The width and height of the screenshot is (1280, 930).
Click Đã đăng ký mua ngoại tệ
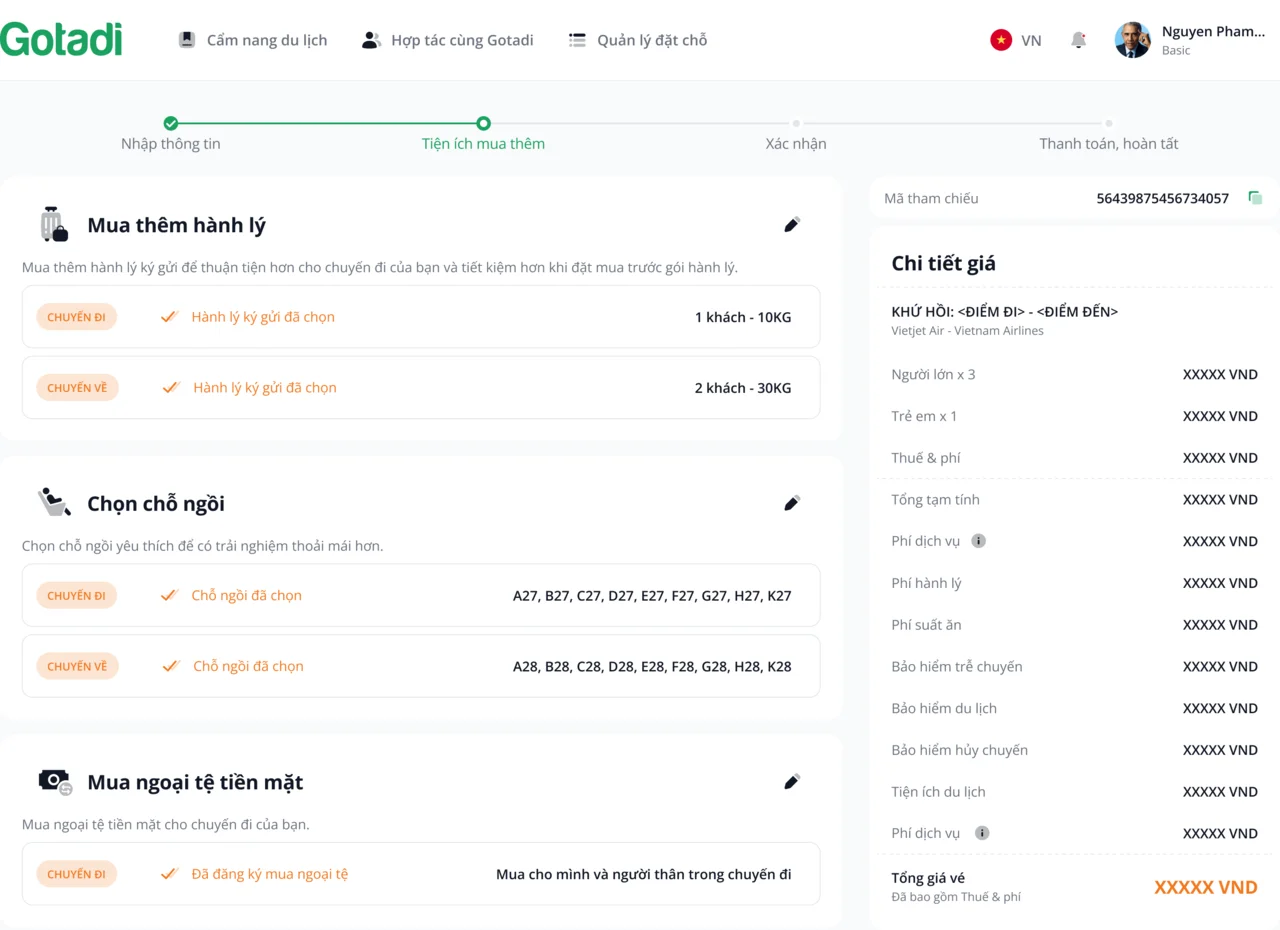tap(270, 874)
